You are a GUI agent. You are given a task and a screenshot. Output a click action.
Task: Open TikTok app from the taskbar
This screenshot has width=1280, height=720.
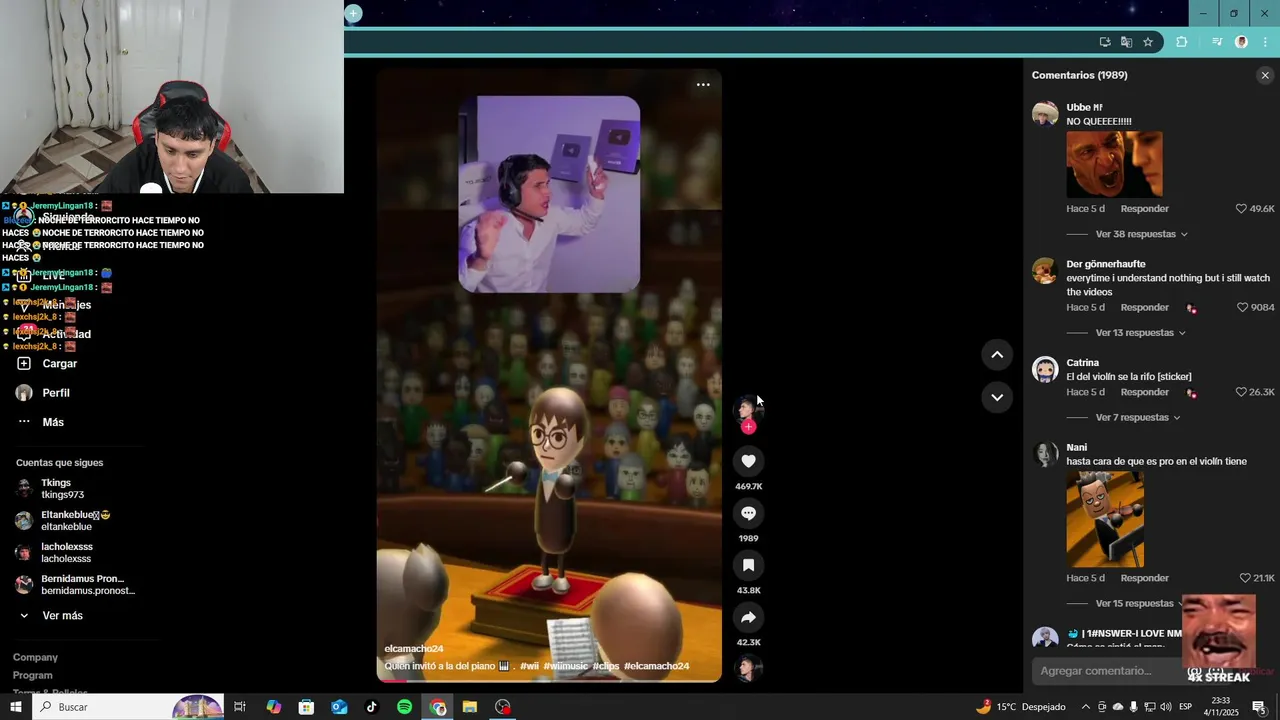point(371,707)
